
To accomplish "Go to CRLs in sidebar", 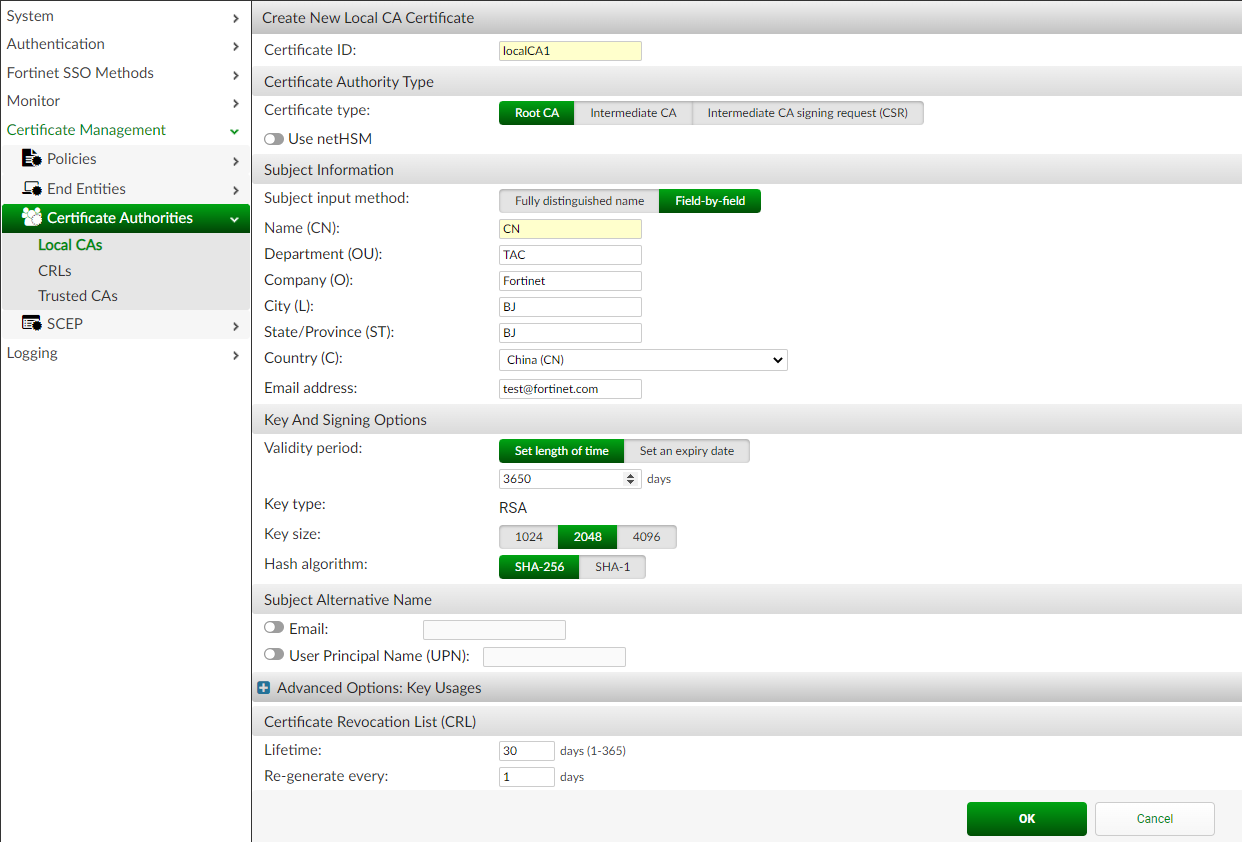I will pos(55,271).
